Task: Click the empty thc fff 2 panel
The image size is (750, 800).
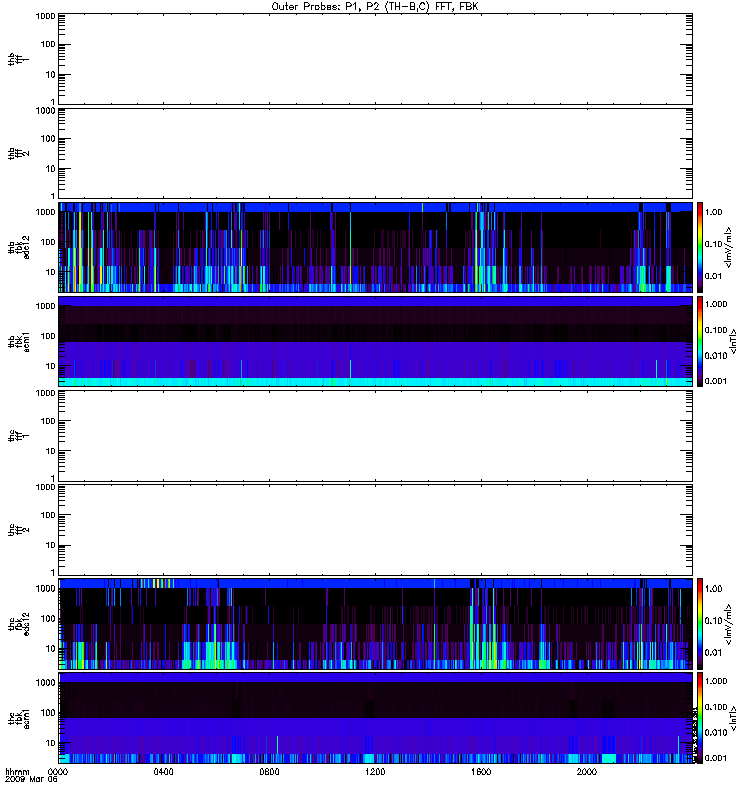Action: (376, 530)
